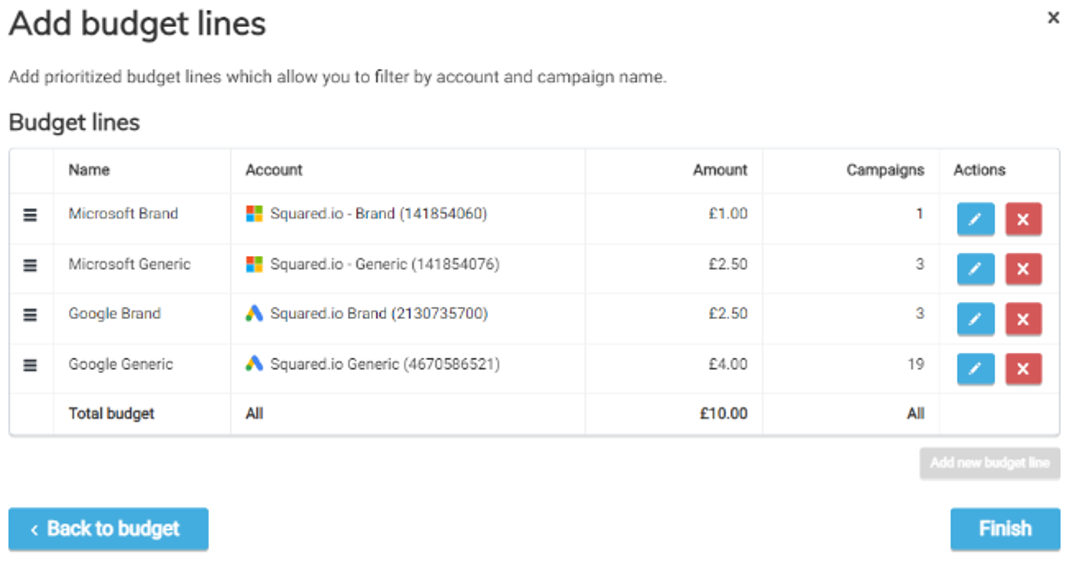Click the Microsoft Ads logo for Squared.io - Brand
The image size is (1074, 562).
(x=254, y=214)
